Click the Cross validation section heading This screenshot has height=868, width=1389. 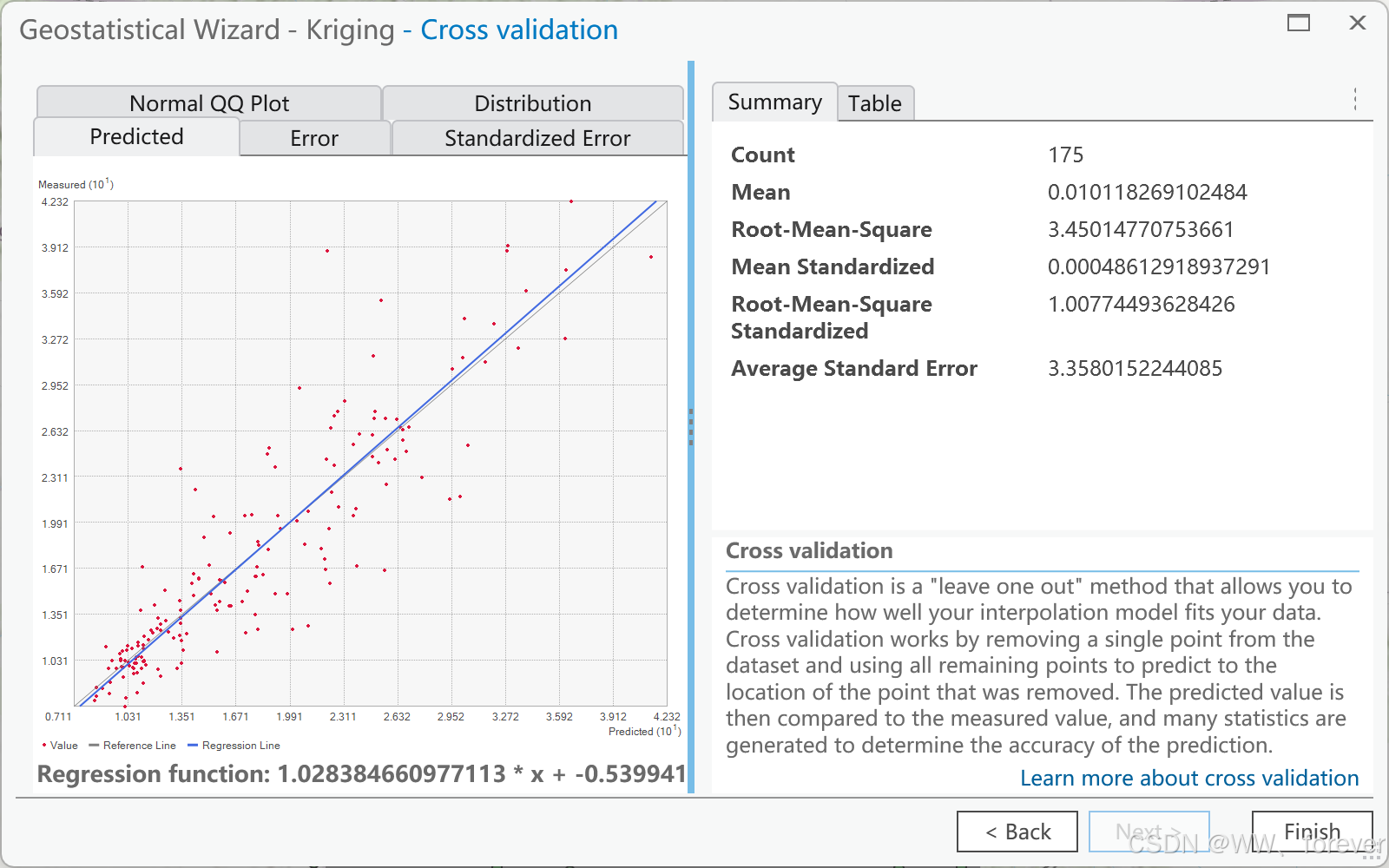click(809, 550)
